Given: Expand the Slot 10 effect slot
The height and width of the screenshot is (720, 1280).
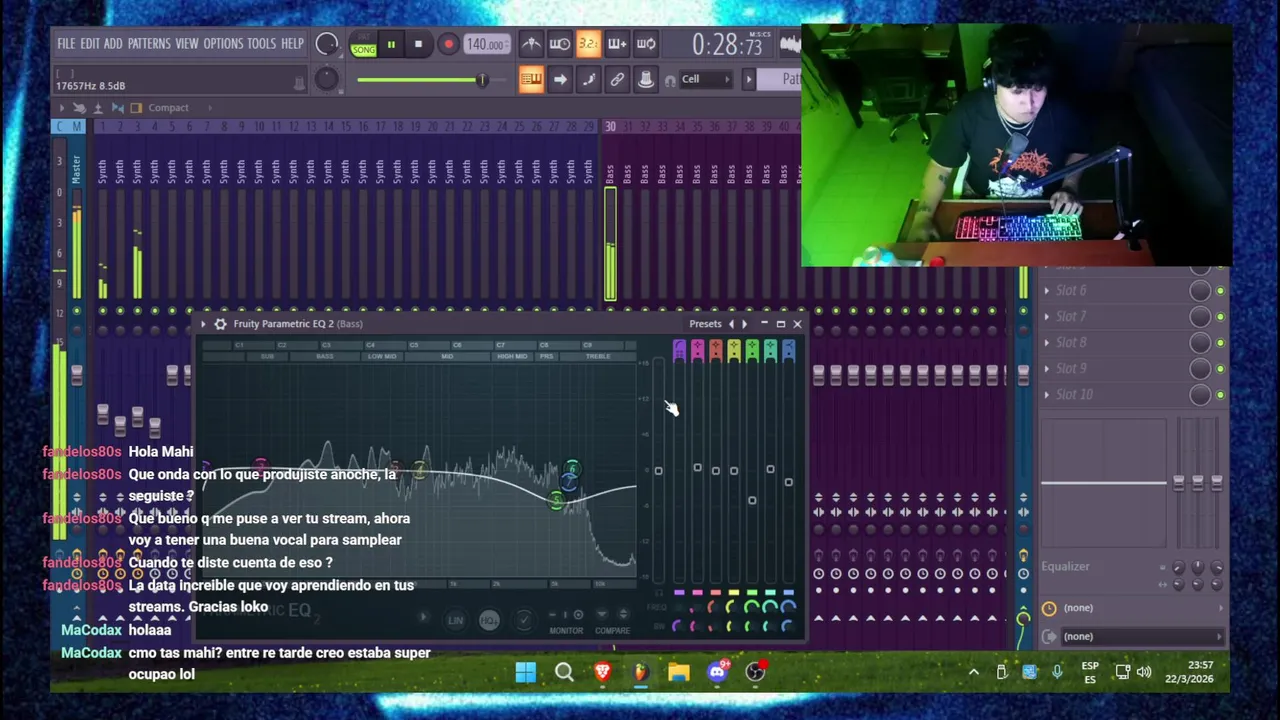Looking at the screenshot, I should pyautogui.click(x=1047, y=395).
